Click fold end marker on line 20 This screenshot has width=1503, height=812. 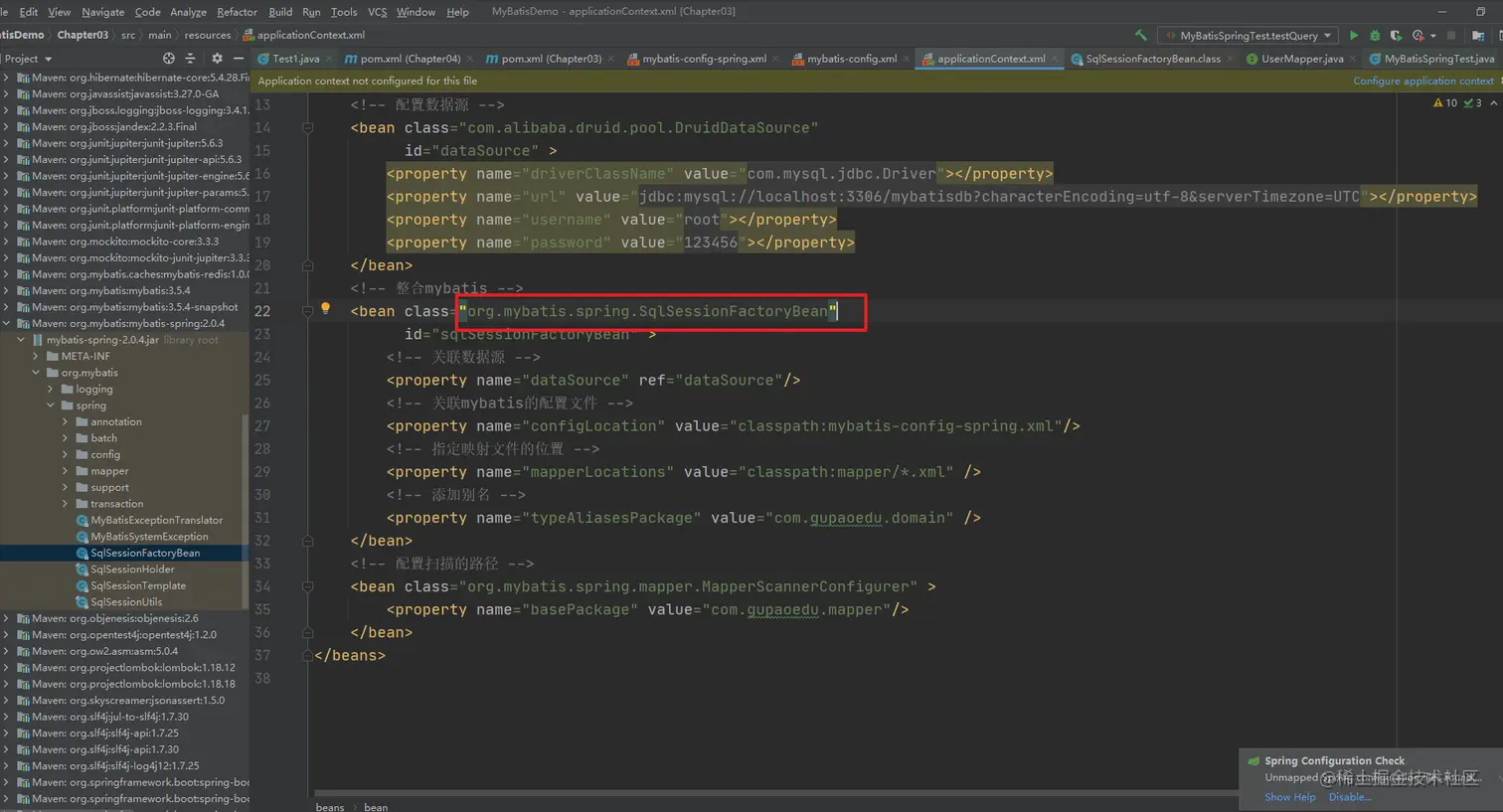(x=307, y=265)
